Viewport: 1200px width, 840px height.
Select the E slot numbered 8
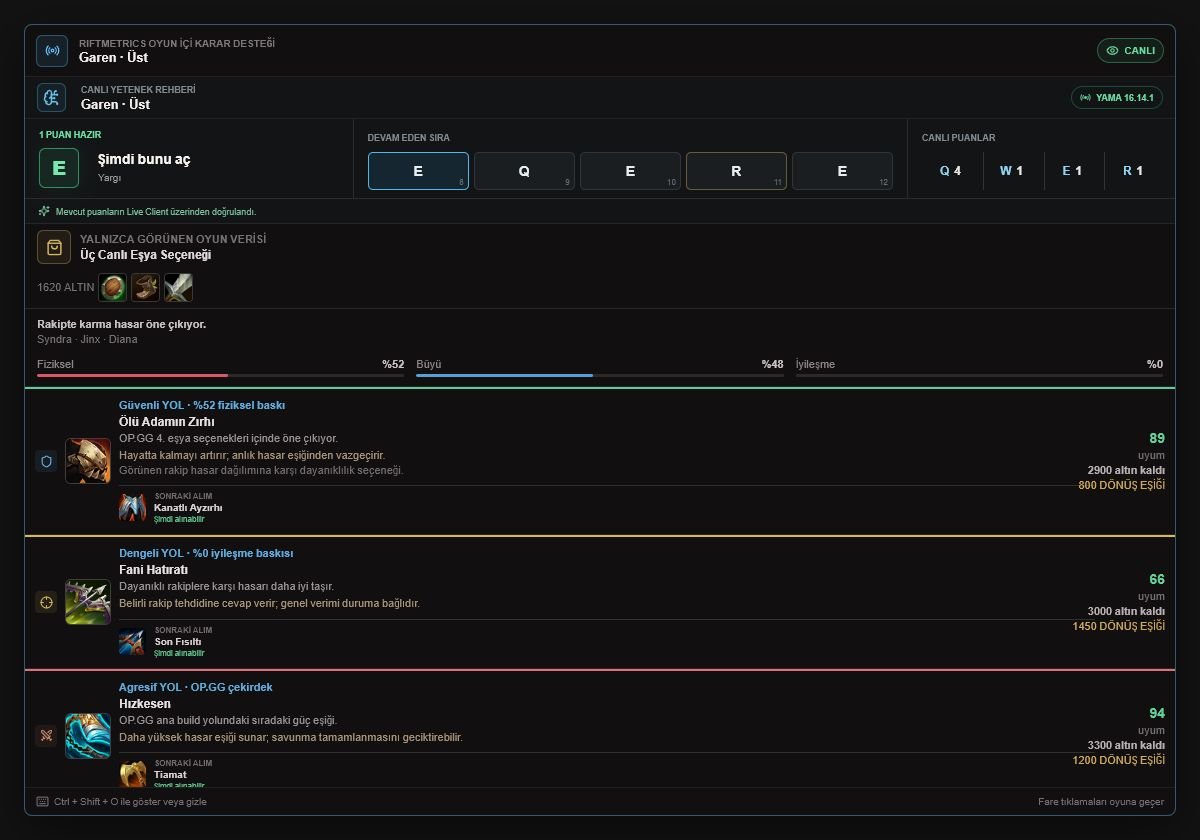(418, 171)
